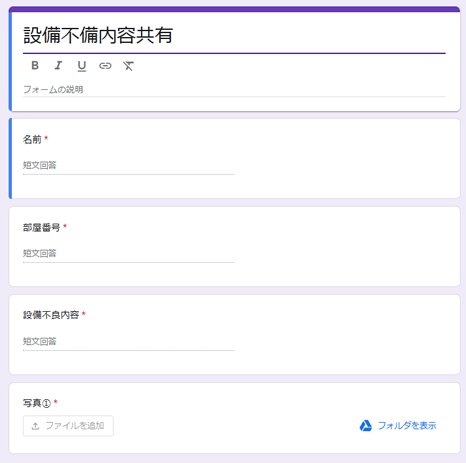Remove formatting using the clear-format icon
The image size is (466, 463).
click(x=128, y=66)
